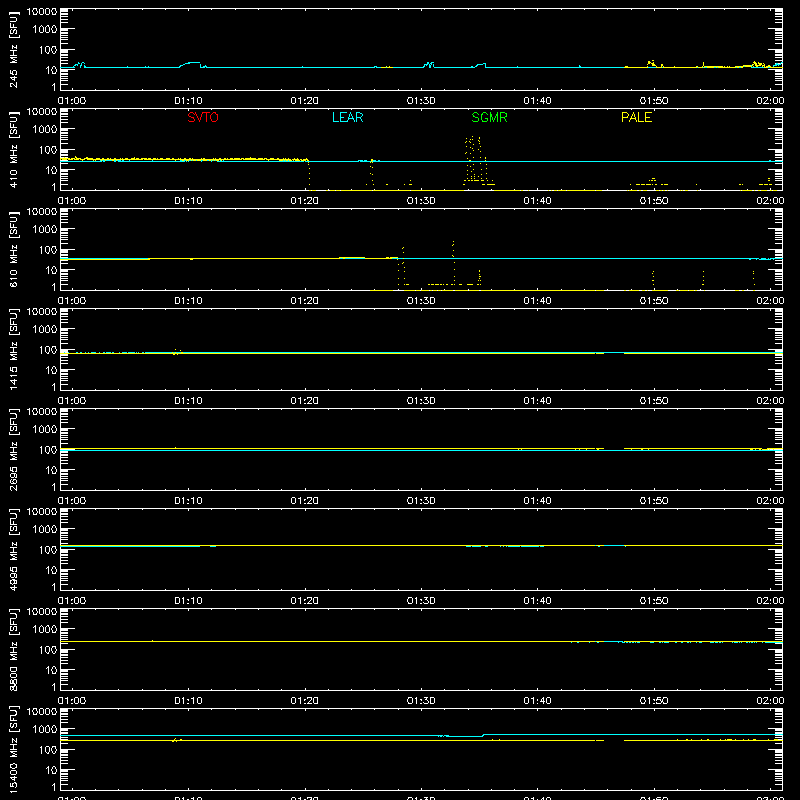800x800 pixels.
Task: Click the red SVTO station legend label
Action: [203, 117]
